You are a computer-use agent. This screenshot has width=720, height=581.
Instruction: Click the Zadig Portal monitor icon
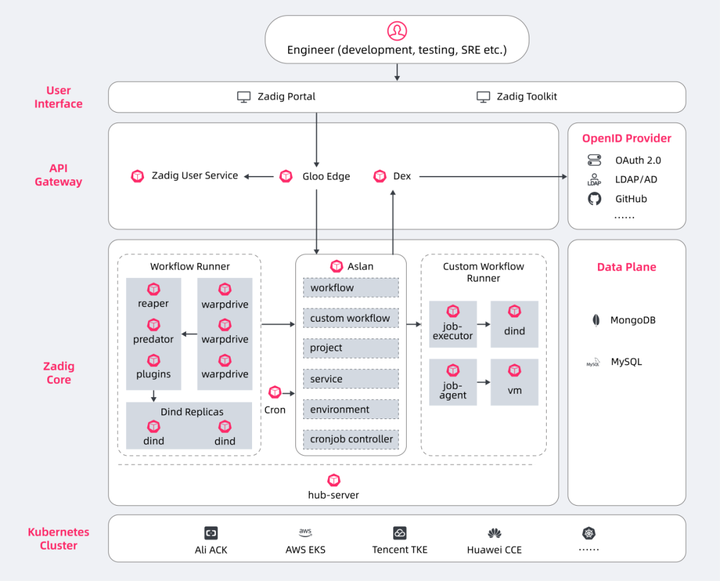244,97
